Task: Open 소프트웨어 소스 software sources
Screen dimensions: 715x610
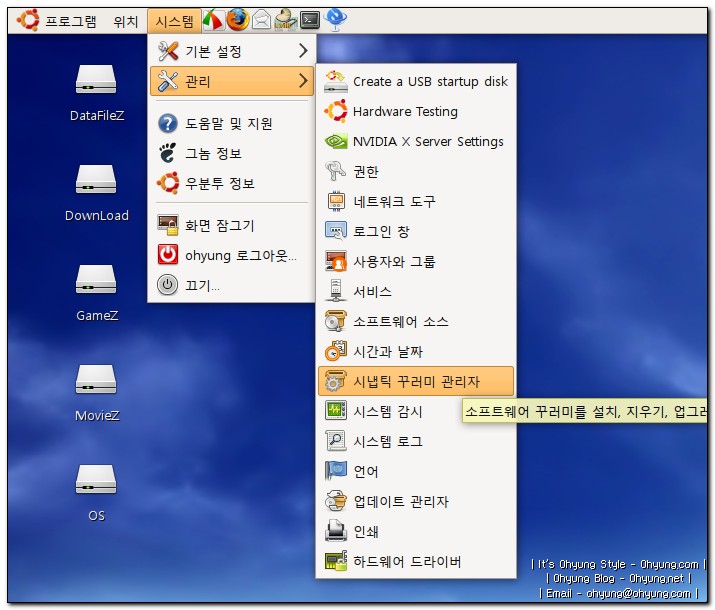Action: [x=416, y=322]
